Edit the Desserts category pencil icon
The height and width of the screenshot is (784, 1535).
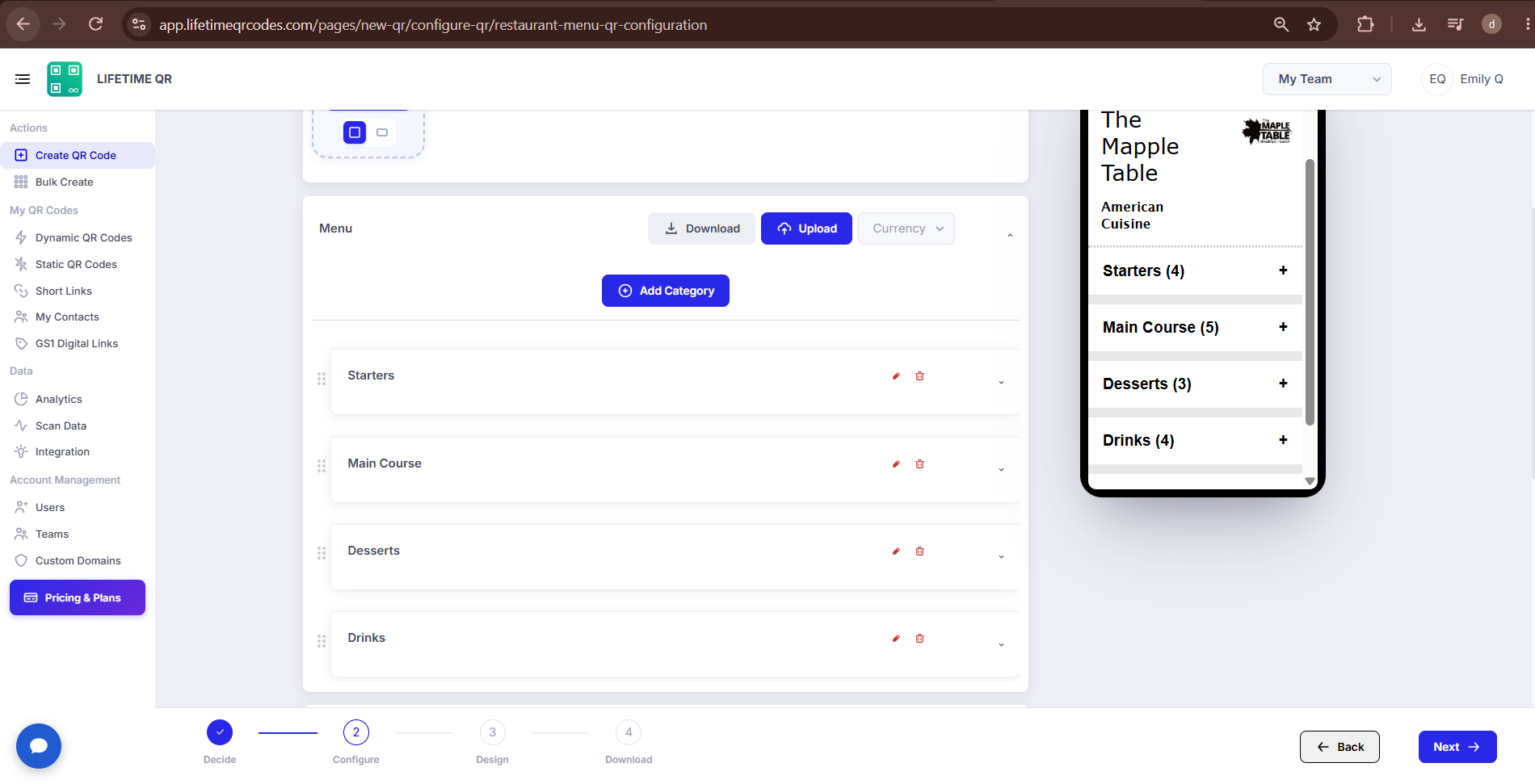896,551
